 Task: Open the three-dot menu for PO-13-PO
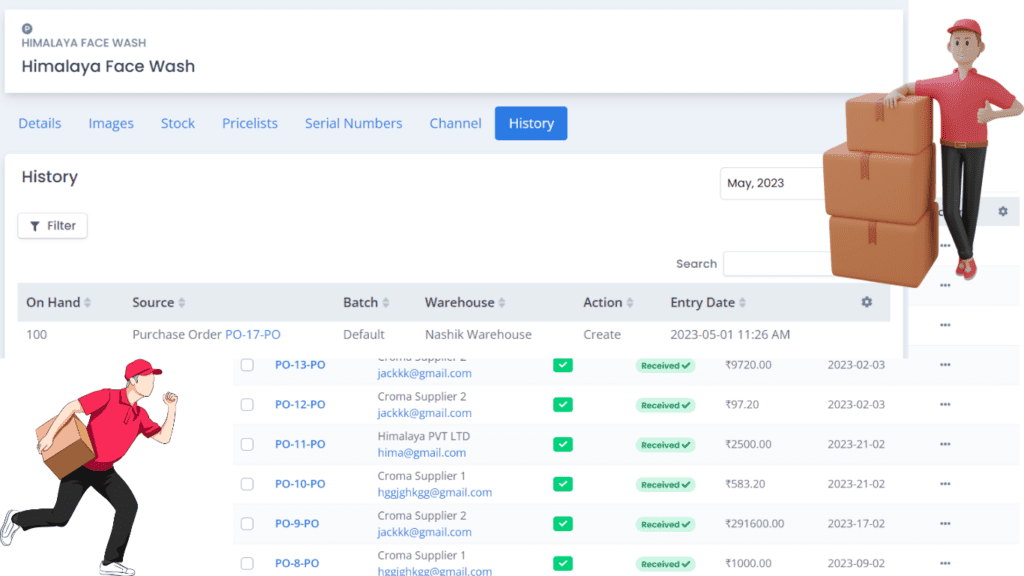point(945,364)
